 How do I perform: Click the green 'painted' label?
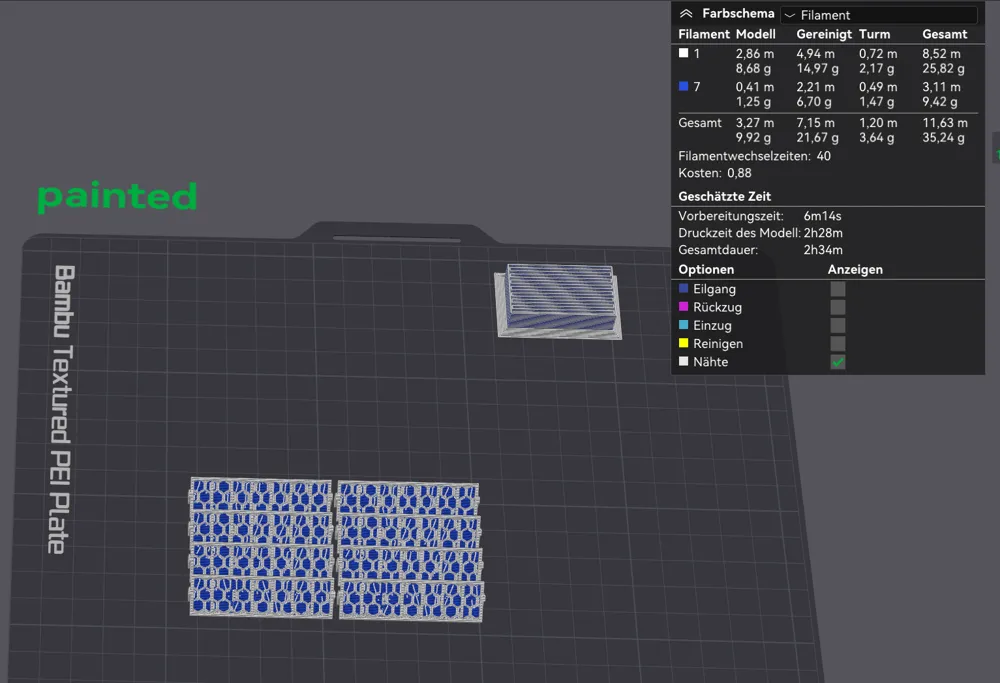(116, 197)
